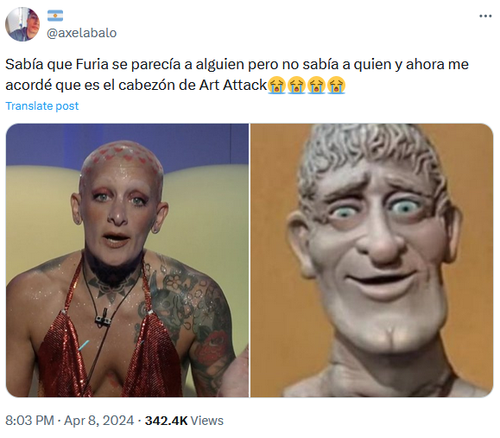The width and height of the screenshot is (500, 438).
Task: Click the Apr 8, 2024 date
Action: coord(99,420)
